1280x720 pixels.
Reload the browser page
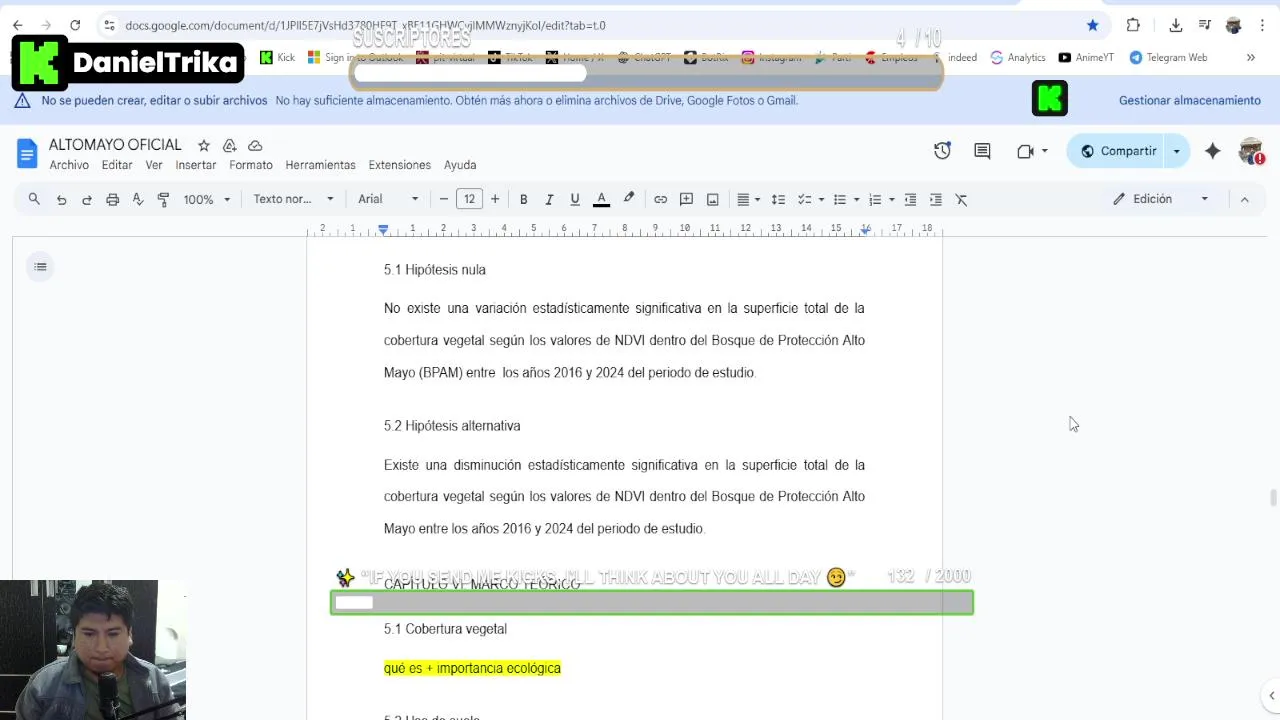coord(75,25)
